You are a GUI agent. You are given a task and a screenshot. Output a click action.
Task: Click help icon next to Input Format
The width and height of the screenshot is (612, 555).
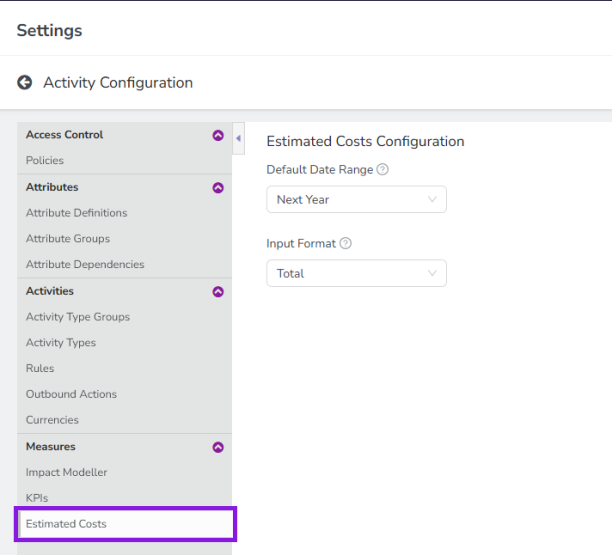[346, 243]
